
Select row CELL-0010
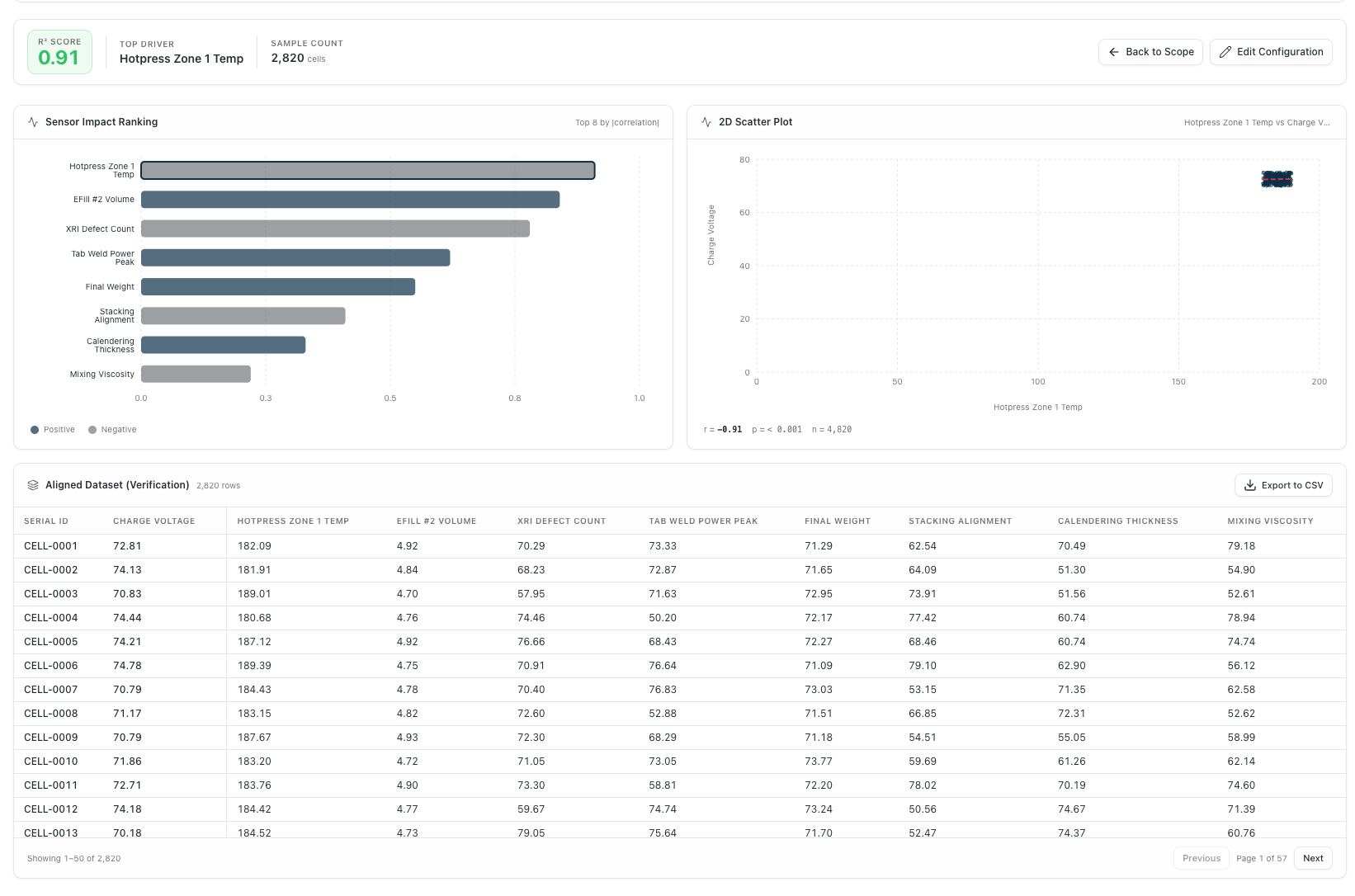click(680, 762)
